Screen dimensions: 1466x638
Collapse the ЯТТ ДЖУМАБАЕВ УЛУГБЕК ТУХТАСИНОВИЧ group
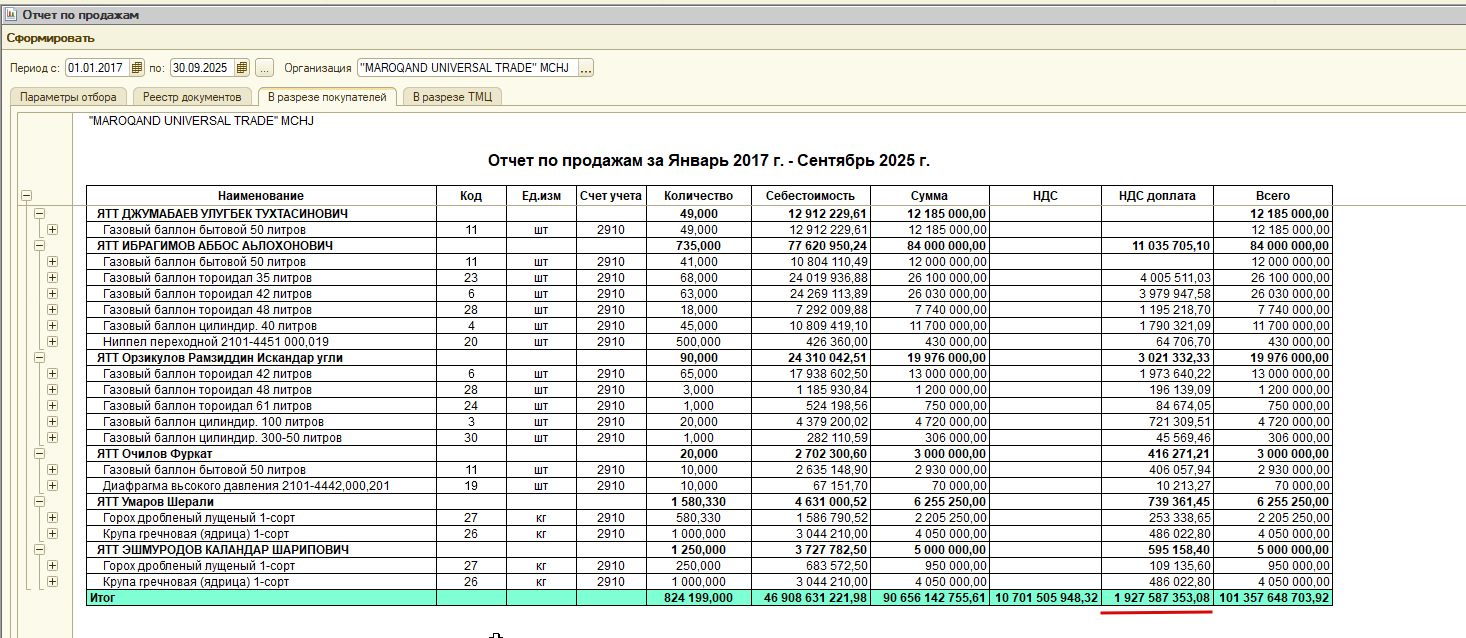point(40,214)
